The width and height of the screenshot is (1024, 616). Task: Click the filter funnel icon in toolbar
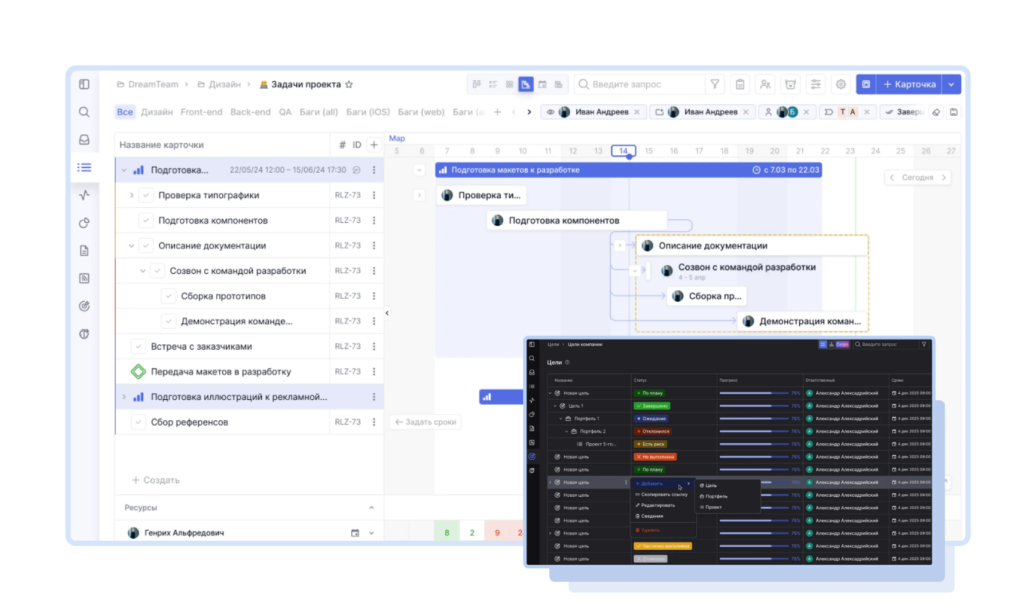(x=715, y=85)
